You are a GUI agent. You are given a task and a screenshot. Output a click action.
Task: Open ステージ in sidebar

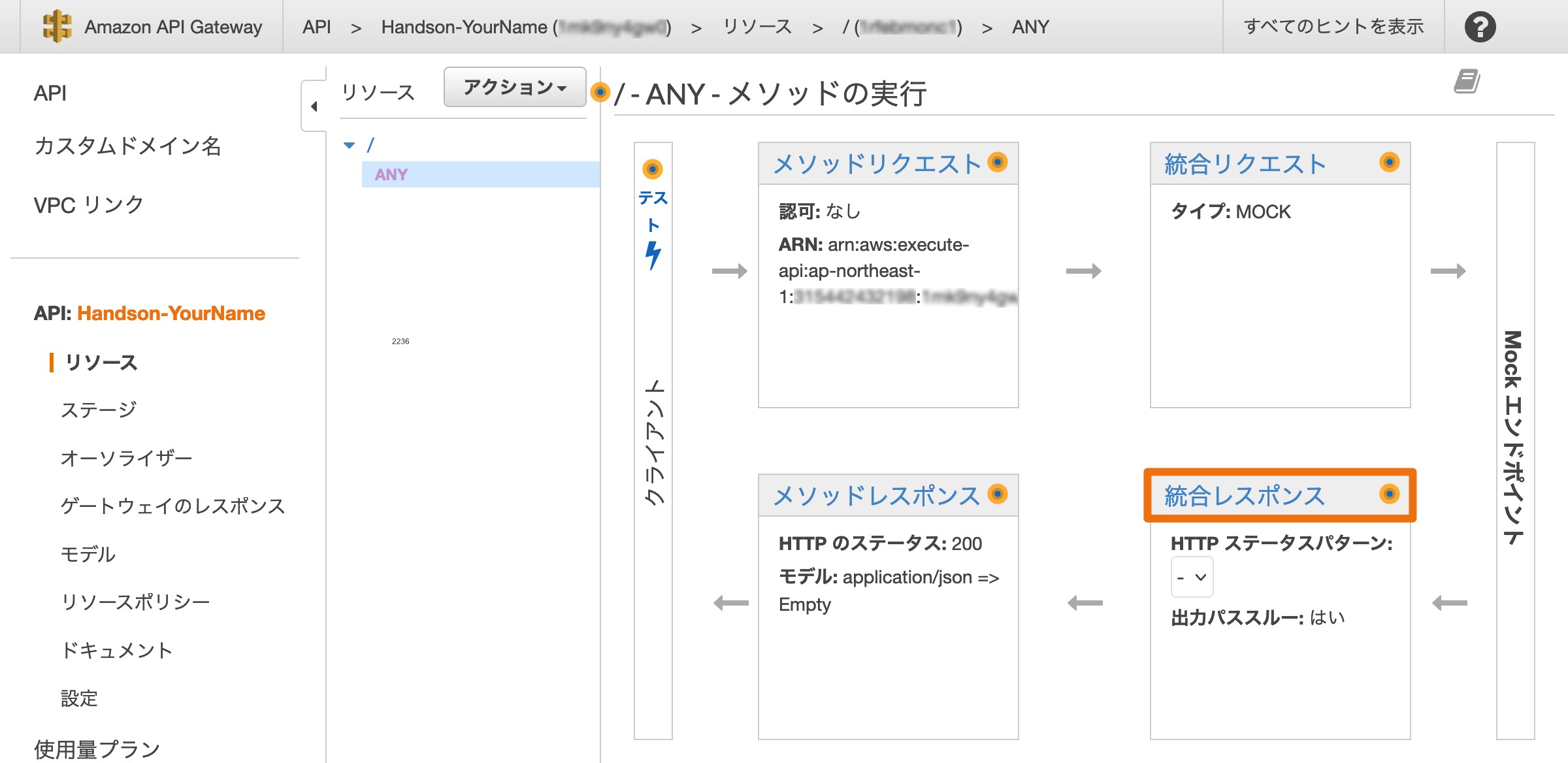[99, 410]
